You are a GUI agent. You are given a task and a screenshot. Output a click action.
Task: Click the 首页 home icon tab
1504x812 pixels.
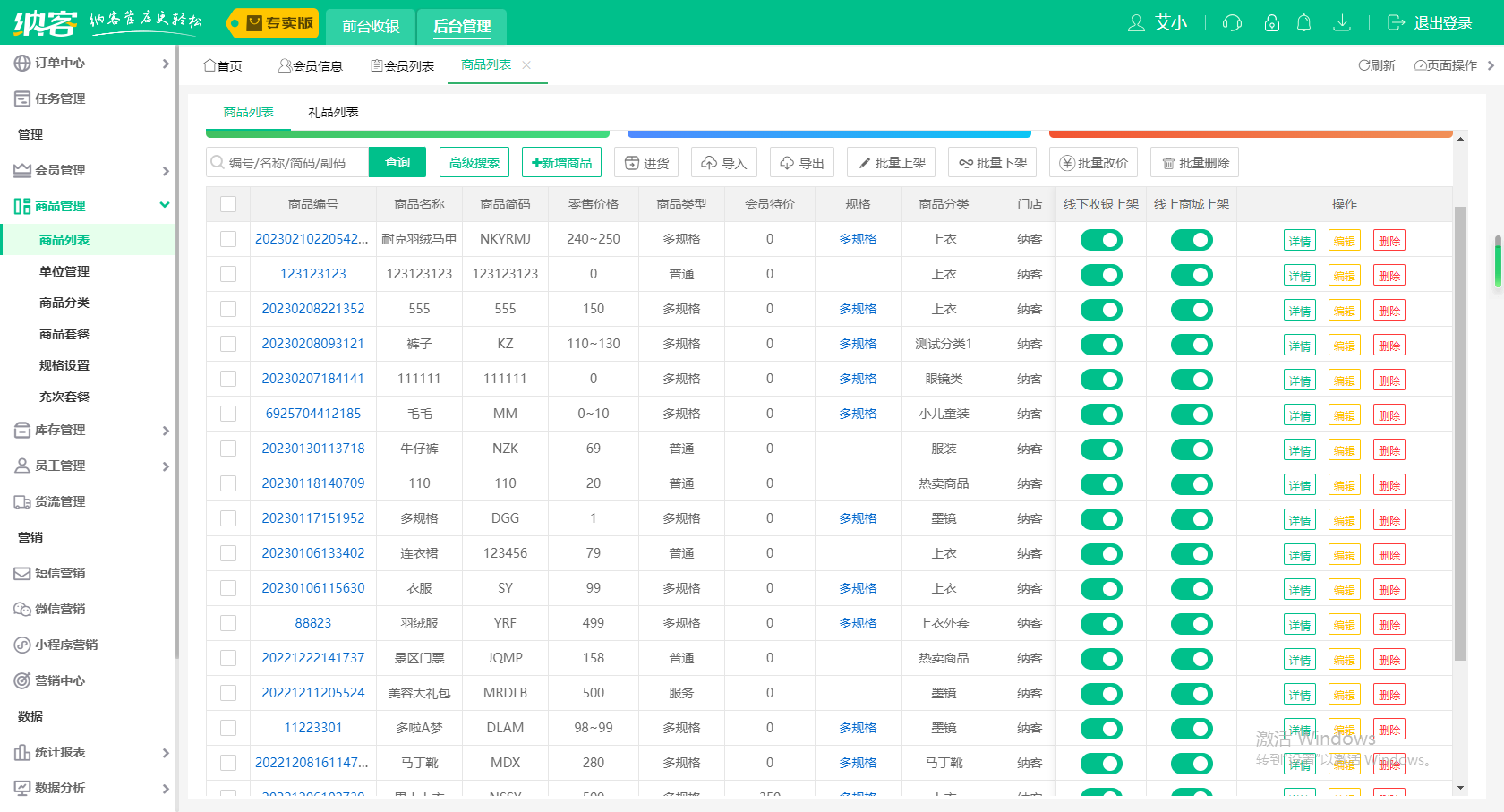click(209, 65)
